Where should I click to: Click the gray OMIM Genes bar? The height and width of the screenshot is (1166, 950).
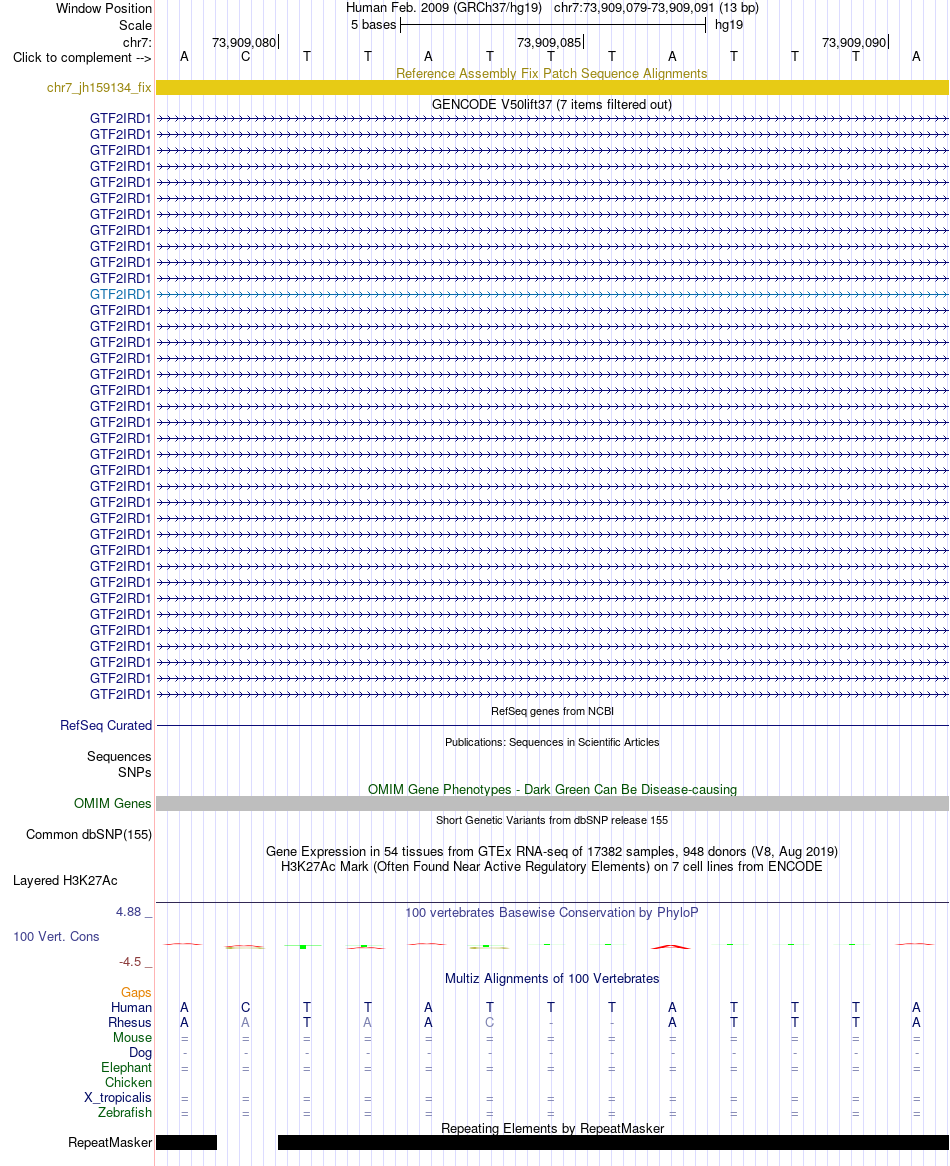[552, 803]
